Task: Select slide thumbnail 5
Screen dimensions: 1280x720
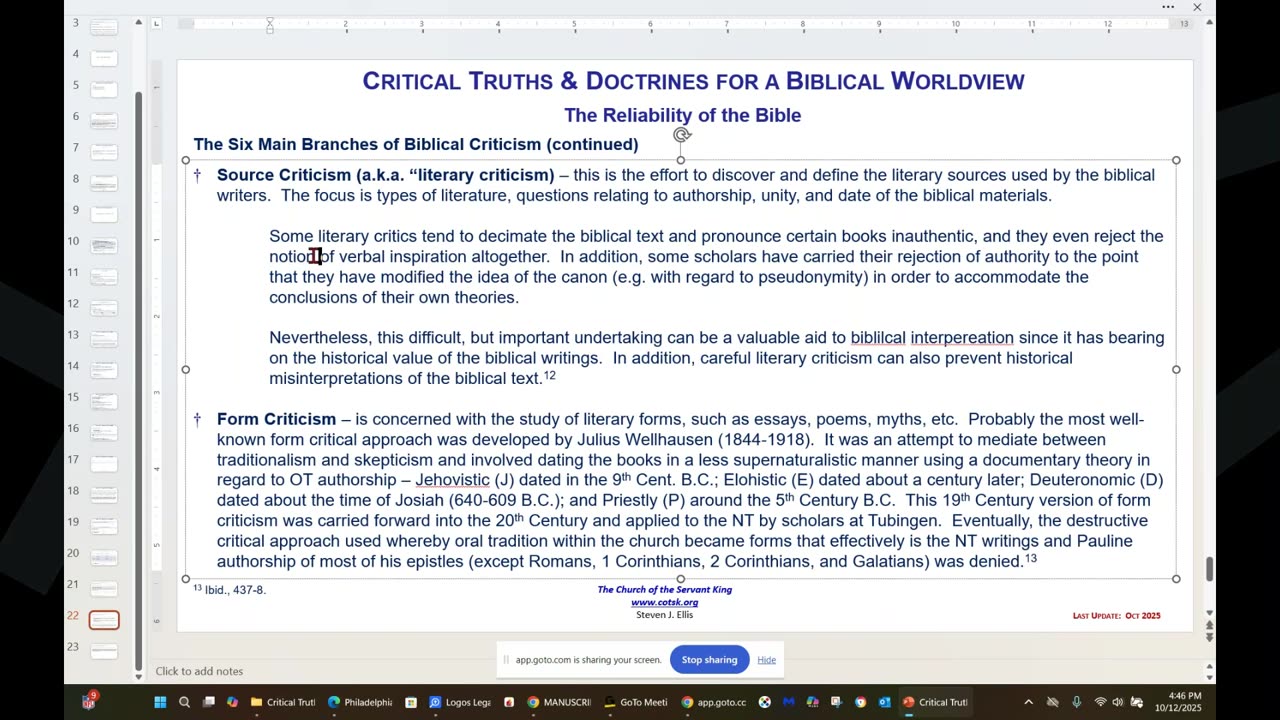Action: (104, 88)
